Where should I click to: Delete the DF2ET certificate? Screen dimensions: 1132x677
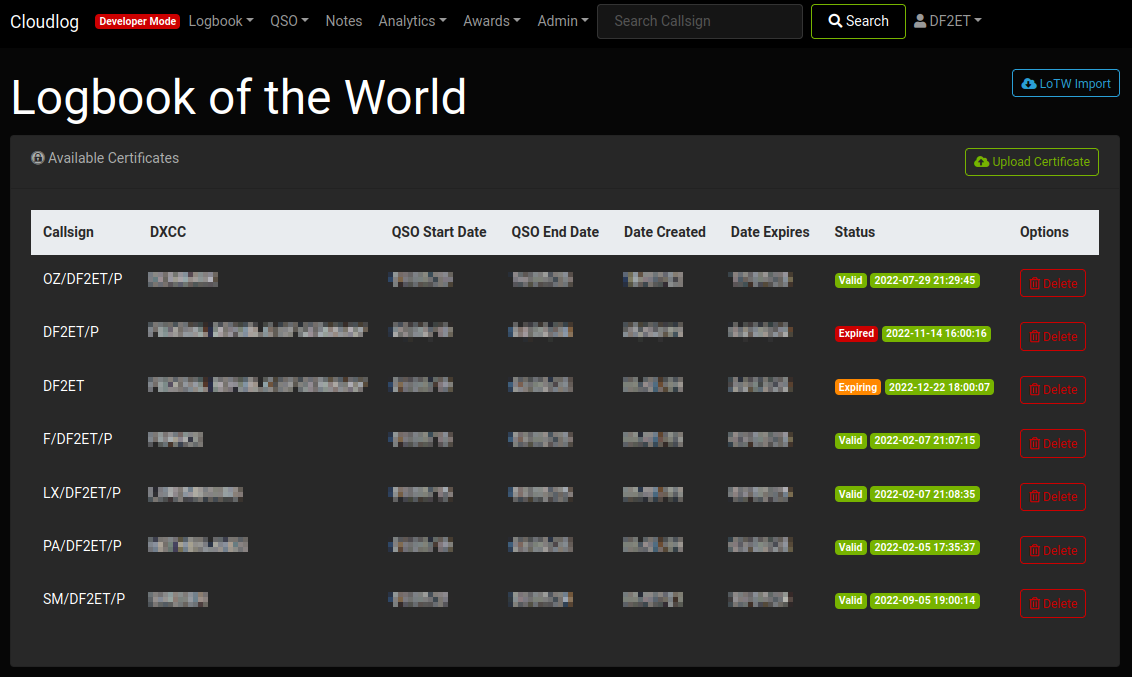(x=1053, y=390)
